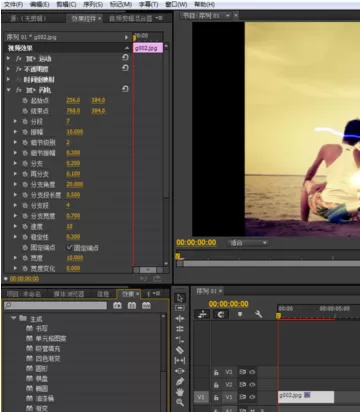Toggle V1 track eye visibility
Viewport: 360px width, 412px height.
click(253, 397)
